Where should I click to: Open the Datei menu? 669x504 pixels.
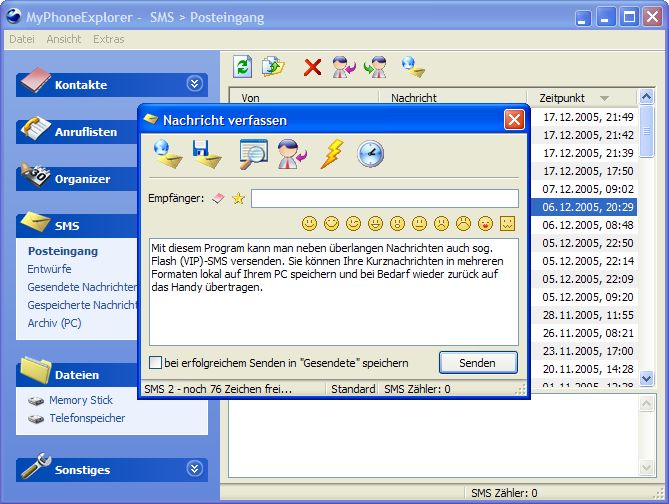22,39
